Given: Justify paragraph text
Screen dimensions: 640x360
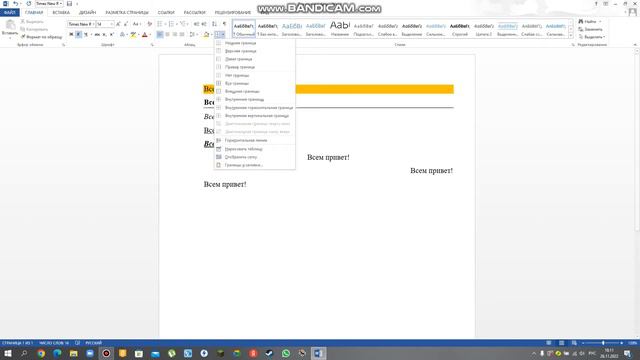Looking at the screenshot, I should 182,35.
